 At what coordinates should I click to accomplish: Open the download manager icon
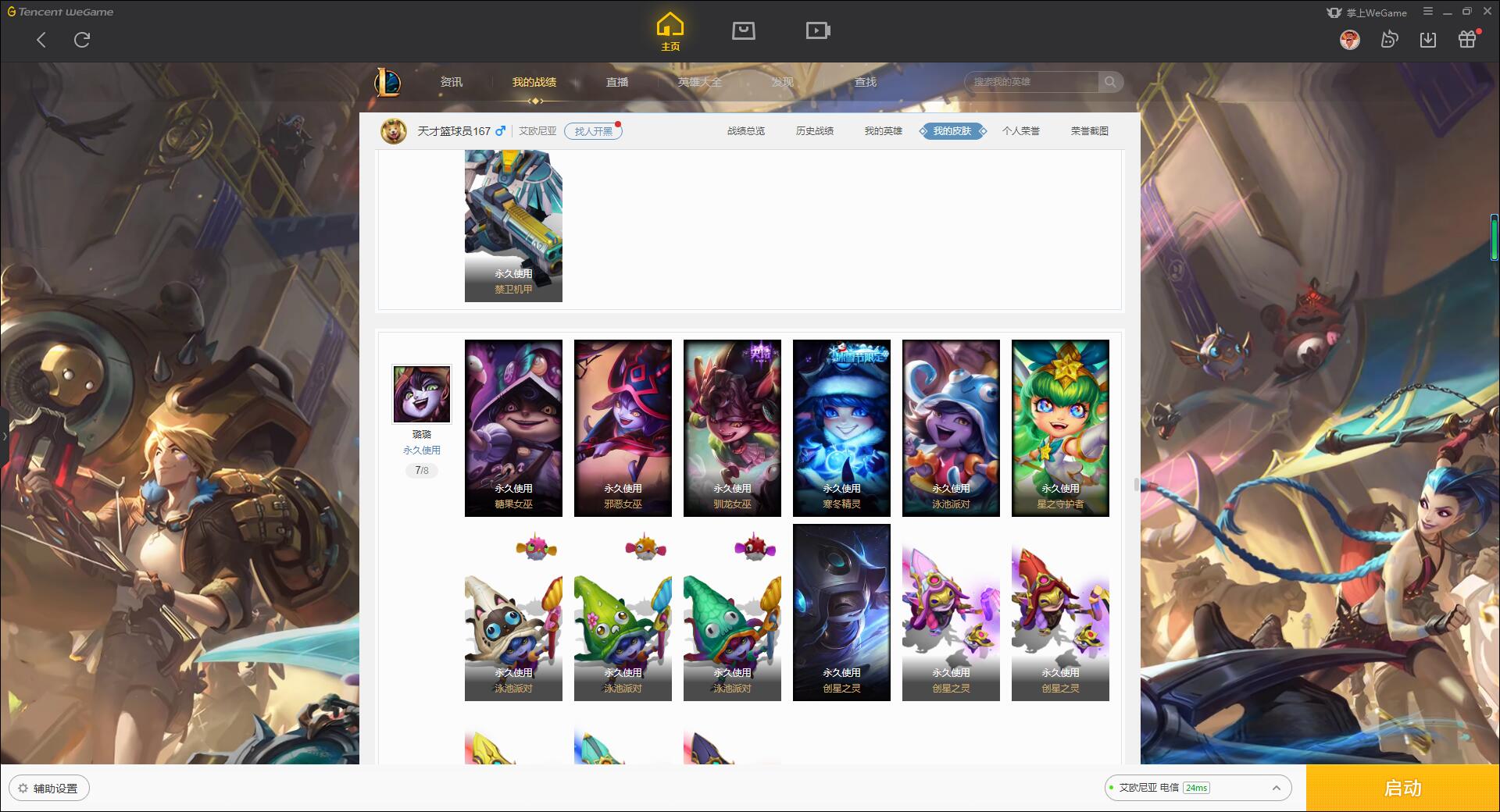click(1428, 39)
